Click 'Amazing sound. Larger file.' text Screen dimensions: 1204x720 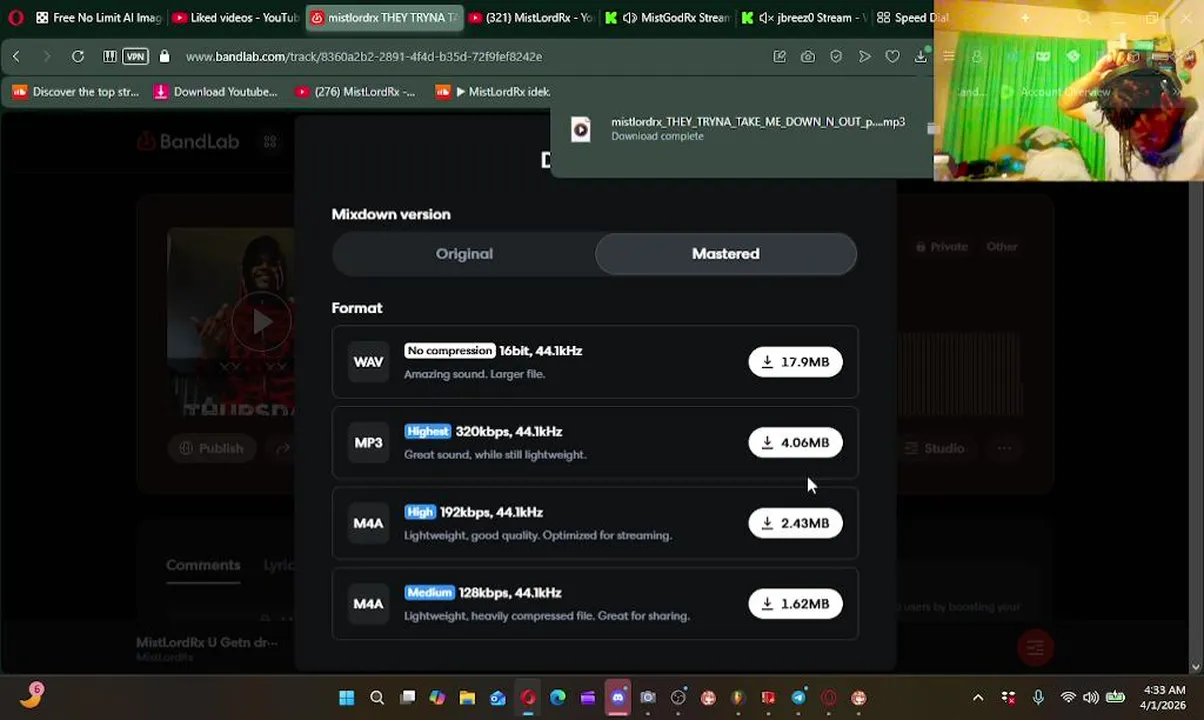(x=474, y=374)
